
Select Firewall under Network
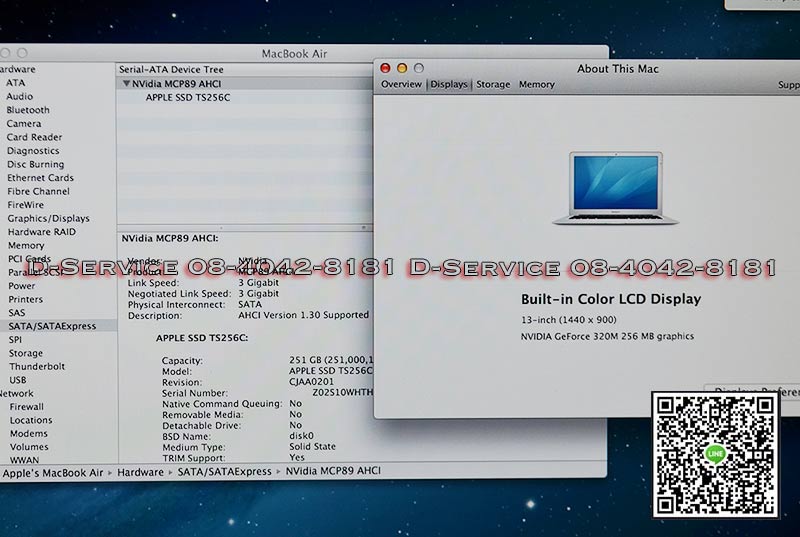coord(27,407)
